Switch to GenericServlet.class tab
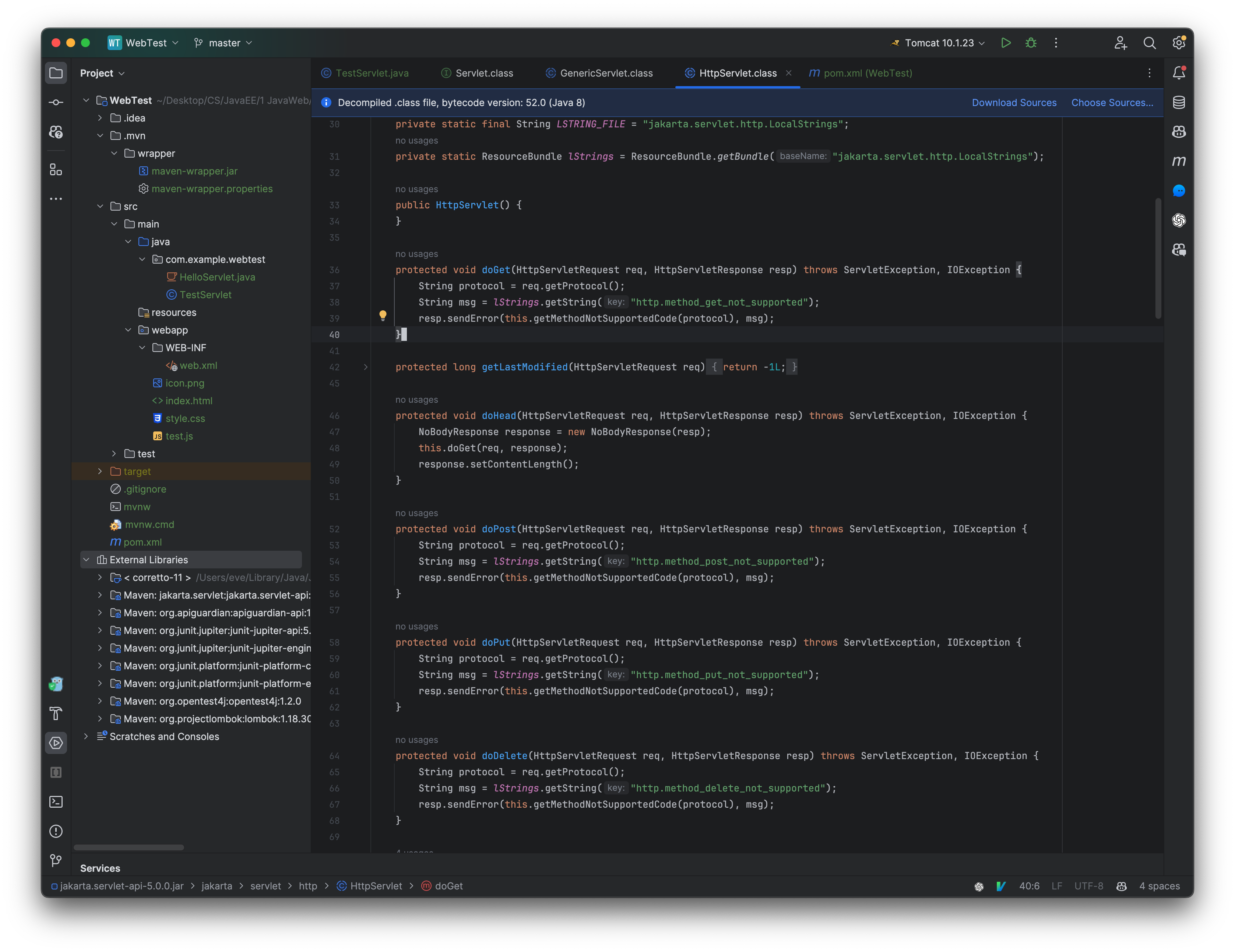This screenshot has height=952, width=1235. [x=599, y=73]
